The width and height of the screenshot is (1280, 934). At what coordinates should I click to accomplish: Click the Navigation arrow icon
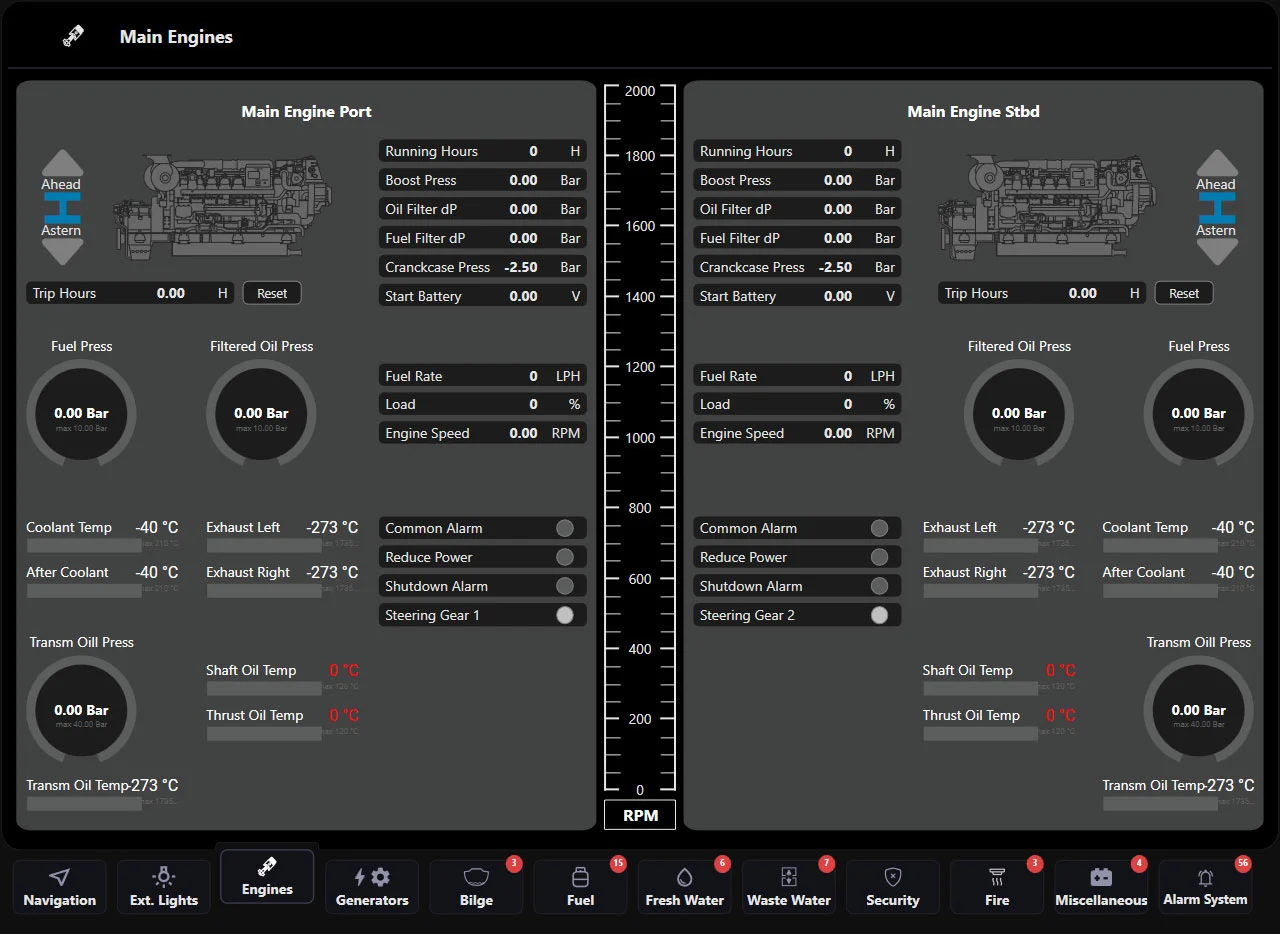click(x=60, y=877)
